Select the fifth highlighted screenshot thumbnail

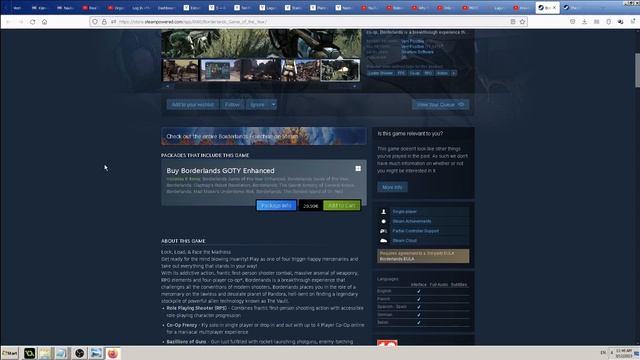pos(340,70)
